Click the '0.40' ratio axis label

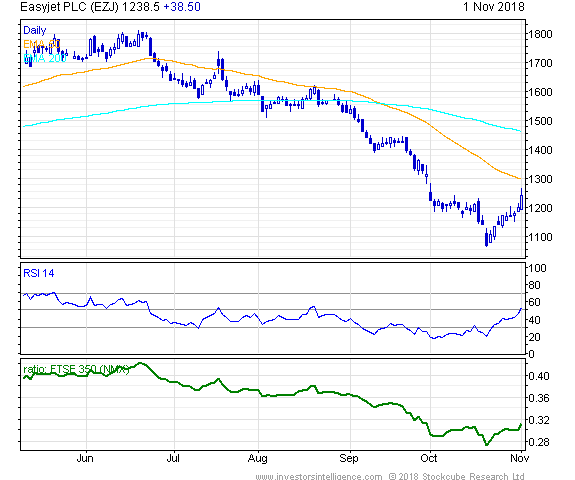click(539, 376)
